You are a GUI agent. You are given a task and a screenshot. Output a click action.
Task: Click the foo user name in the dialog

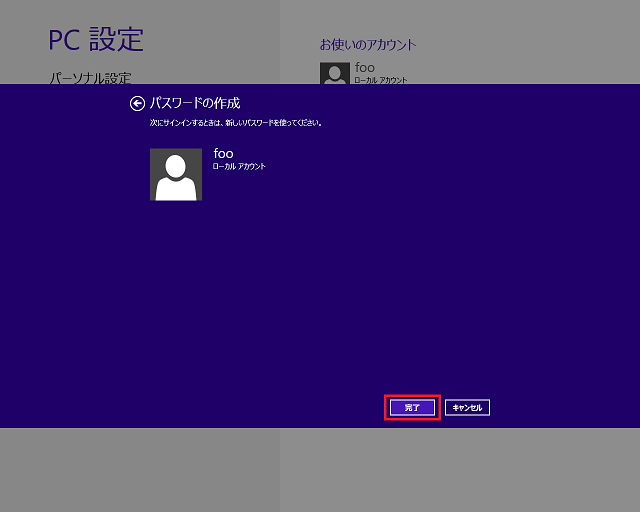coord(223,154)
